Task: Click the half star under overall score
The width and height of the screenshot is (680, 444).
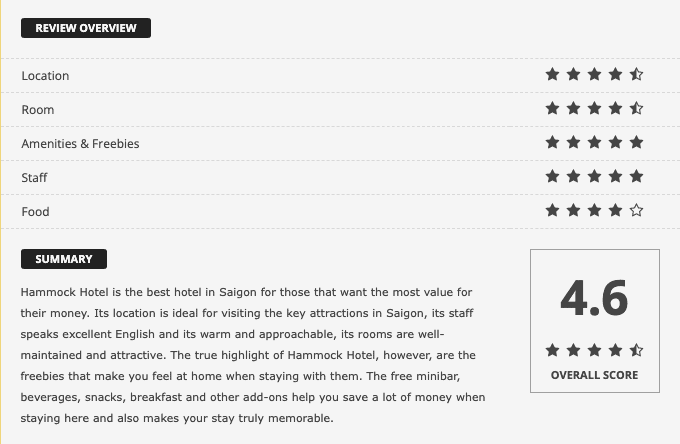Action: 636,350
